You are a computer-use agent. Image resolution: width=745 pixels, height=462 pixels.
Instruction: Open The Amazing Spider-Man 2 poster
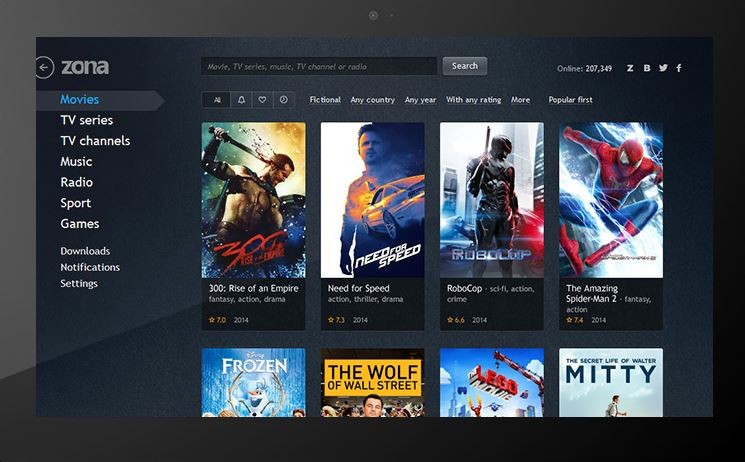(611, 200)
